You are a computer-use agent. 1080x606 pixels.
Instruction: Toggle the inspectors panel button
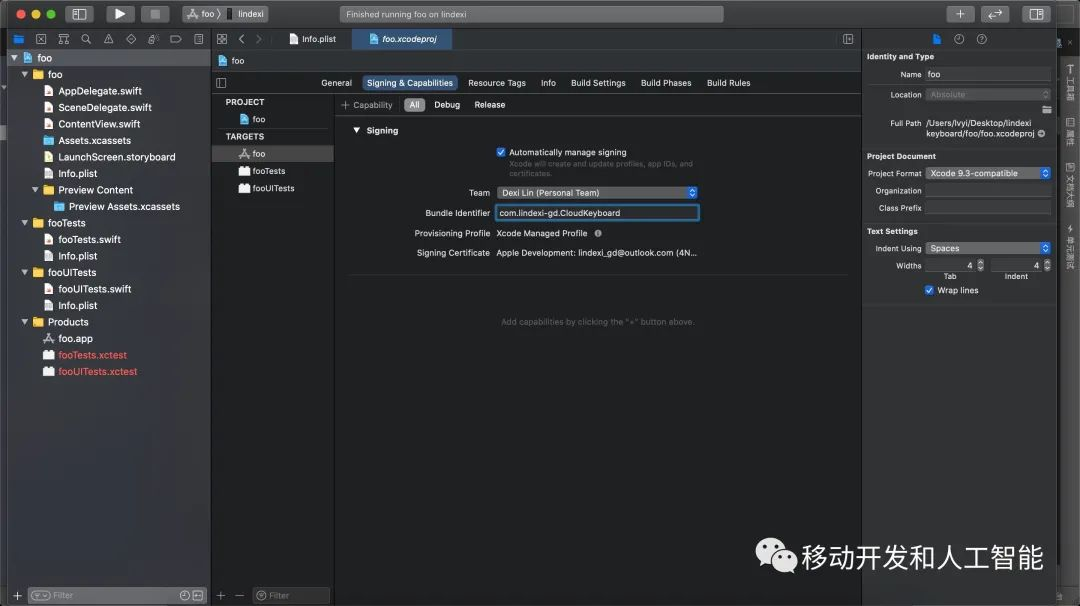point(1036,14)
